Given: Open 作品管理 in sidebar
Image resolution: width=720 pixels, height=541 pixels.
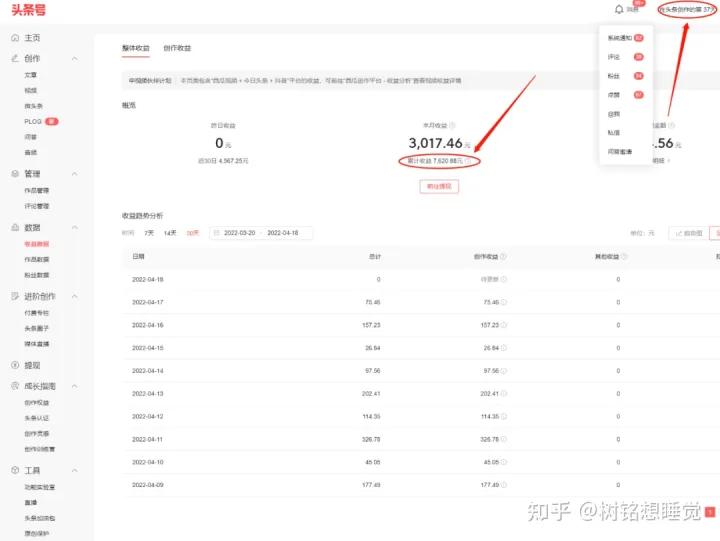Looking at the screenshot, I should (37, 190).
